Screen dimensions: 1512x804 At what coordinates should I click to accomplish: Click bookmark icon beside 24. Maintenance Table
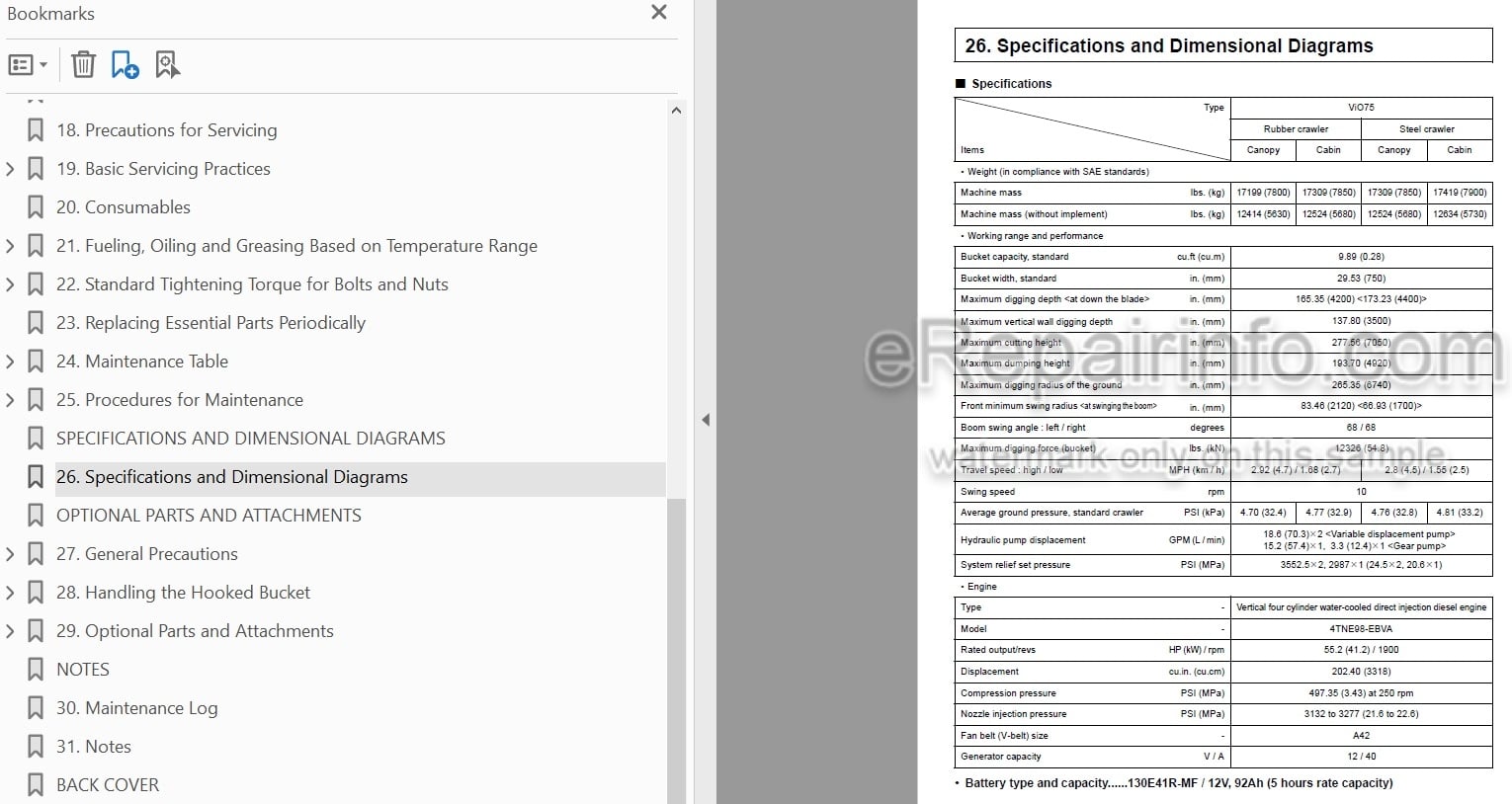coord(36,362)
